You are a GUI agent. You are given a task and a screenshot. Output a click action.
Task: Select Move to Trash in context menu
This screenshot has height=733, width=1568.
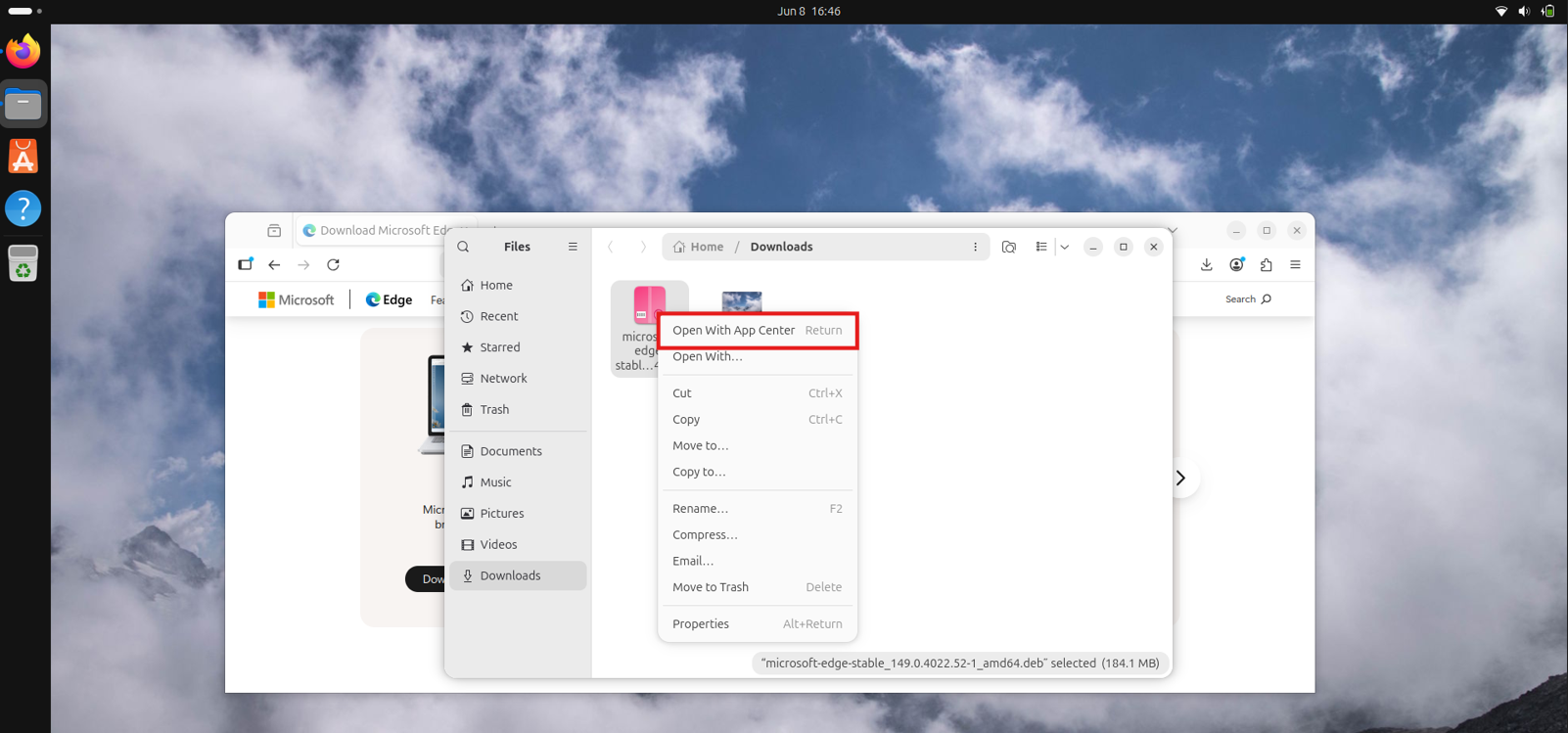[758, 587]
